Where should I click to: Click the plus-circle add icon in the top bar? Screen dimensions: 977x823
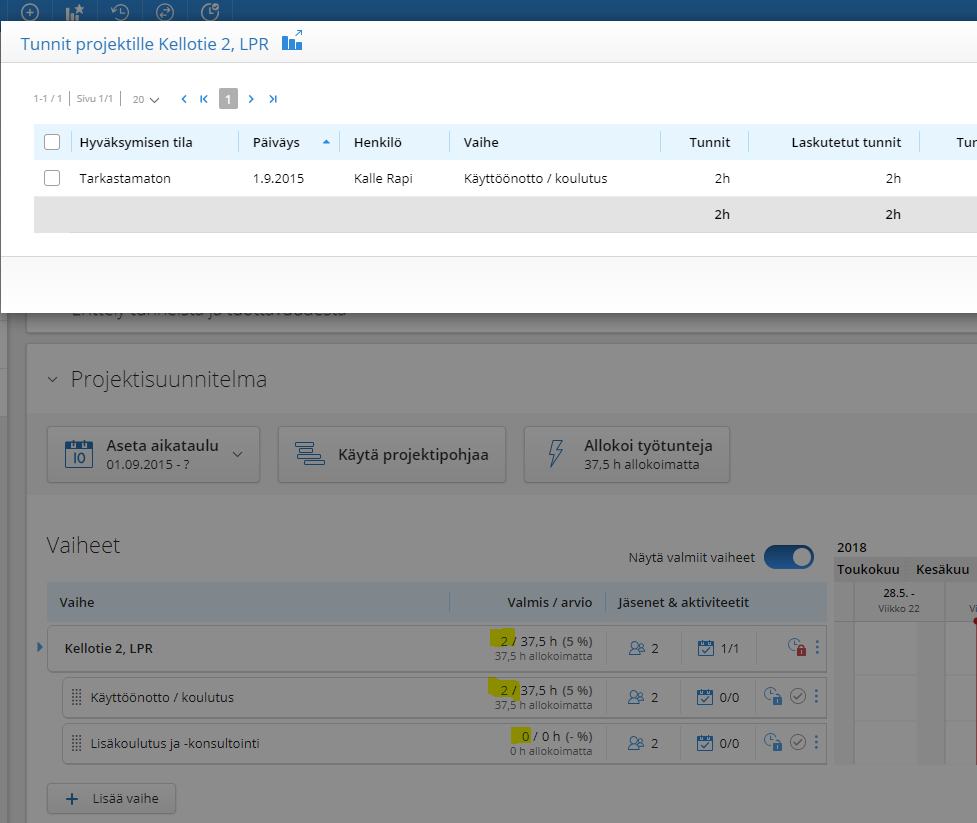(29, 11)
